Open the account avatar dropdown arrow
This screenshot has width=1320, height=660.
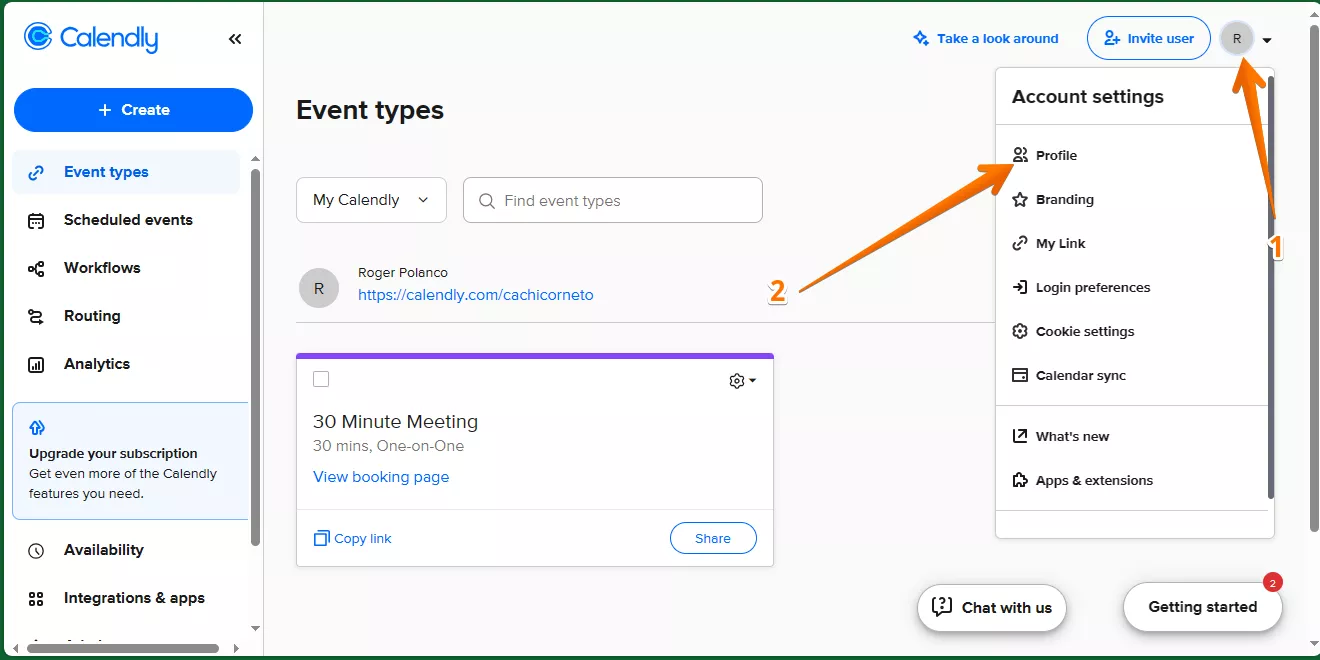[1267, 41]
